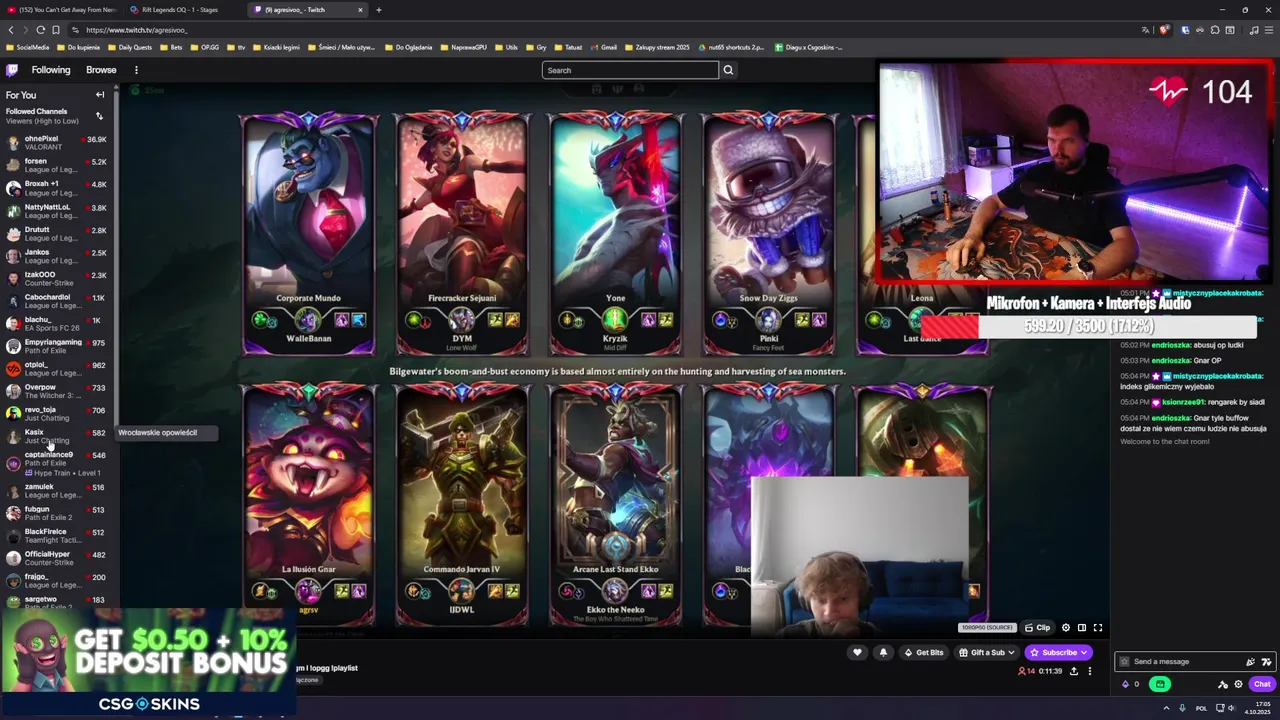The image size is (1280, 720).
Task: Open Subscribe dropdown button
Action: point(1058,652)
